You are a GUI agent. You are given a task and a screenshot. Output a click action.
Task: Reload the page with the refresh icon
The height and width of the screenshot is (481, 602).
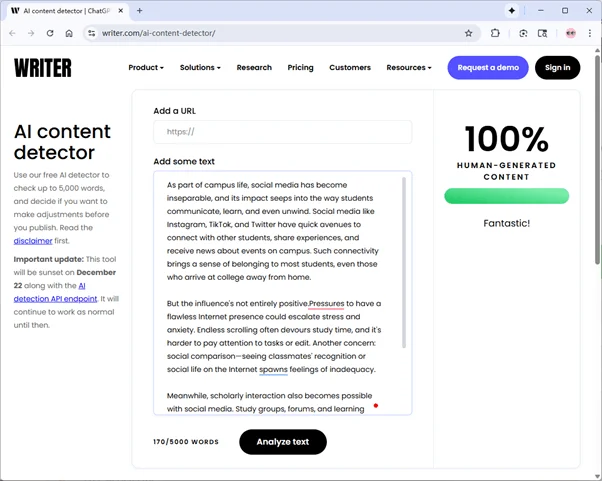(50, 33)
